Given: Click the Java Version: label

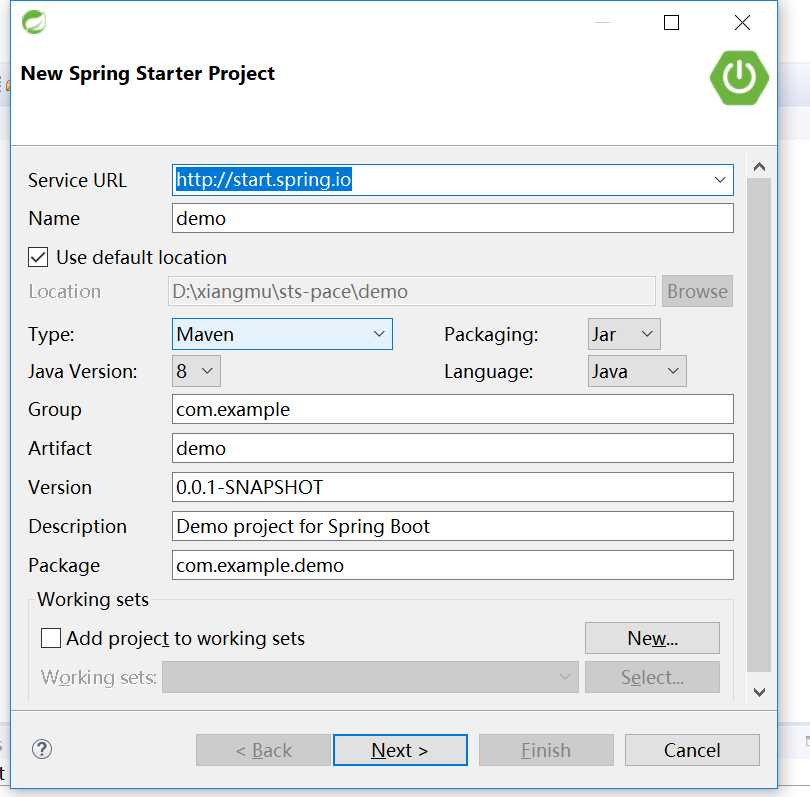Looking at the screenshot, I should (83, 371).
